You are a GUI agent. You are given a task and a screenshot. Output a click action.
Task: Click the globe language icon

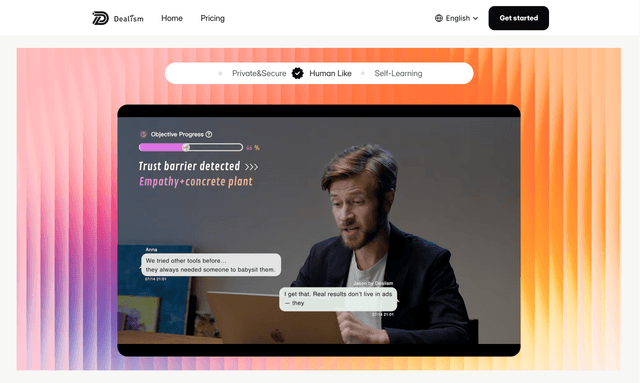(439, 18)
